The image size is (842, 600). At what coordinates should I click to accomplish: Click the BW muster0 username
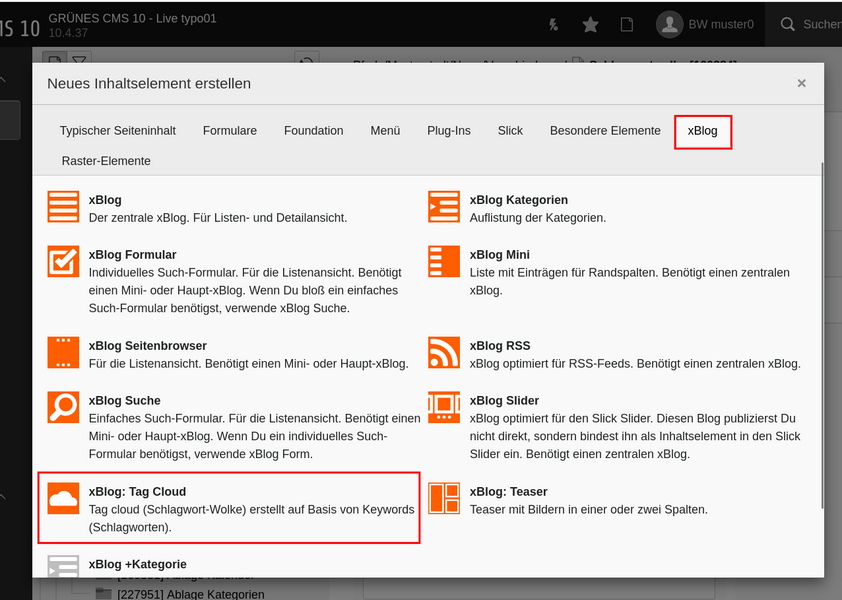tap(721, 25)
